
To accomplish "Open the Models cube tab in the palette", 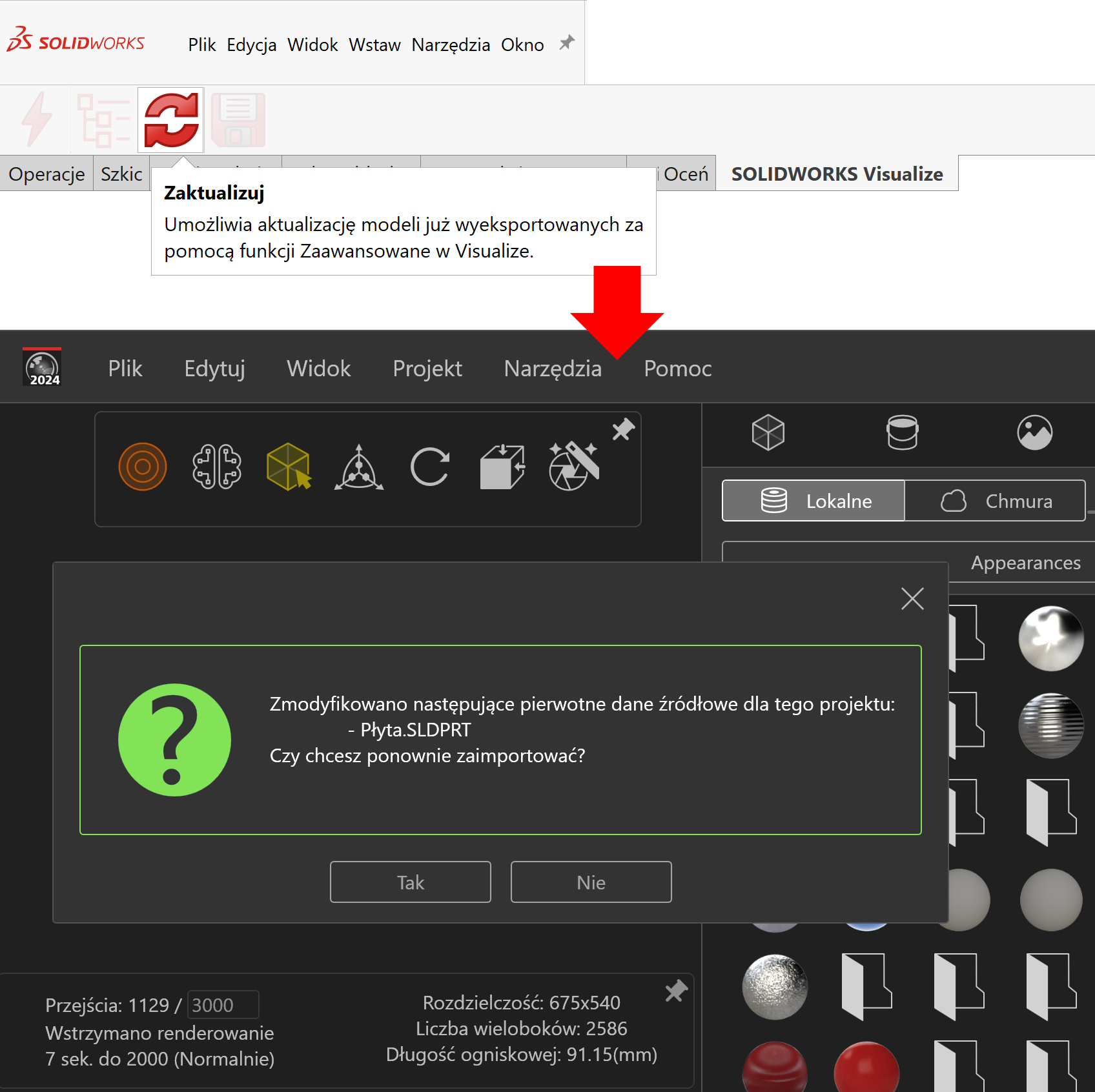I will 768,432.
